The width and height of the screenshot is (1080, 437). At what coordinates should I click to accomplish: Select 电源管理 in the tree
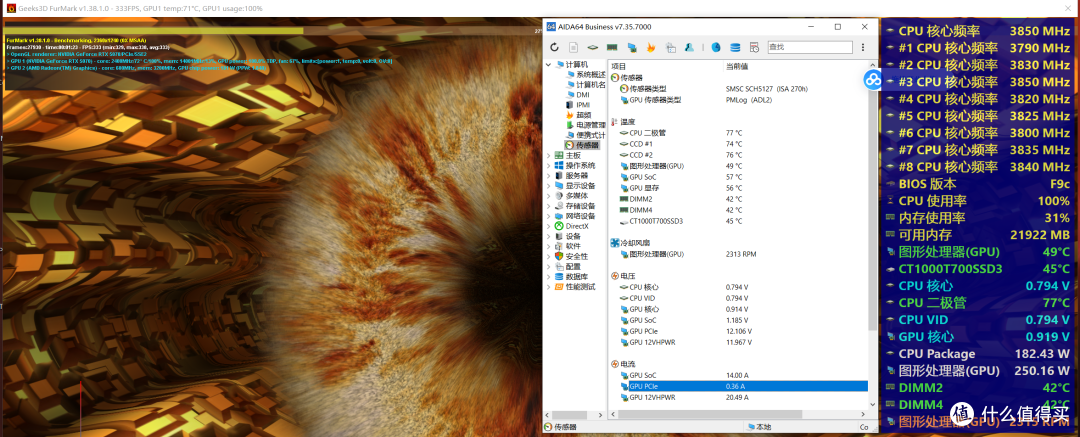[x=585, y=125]
